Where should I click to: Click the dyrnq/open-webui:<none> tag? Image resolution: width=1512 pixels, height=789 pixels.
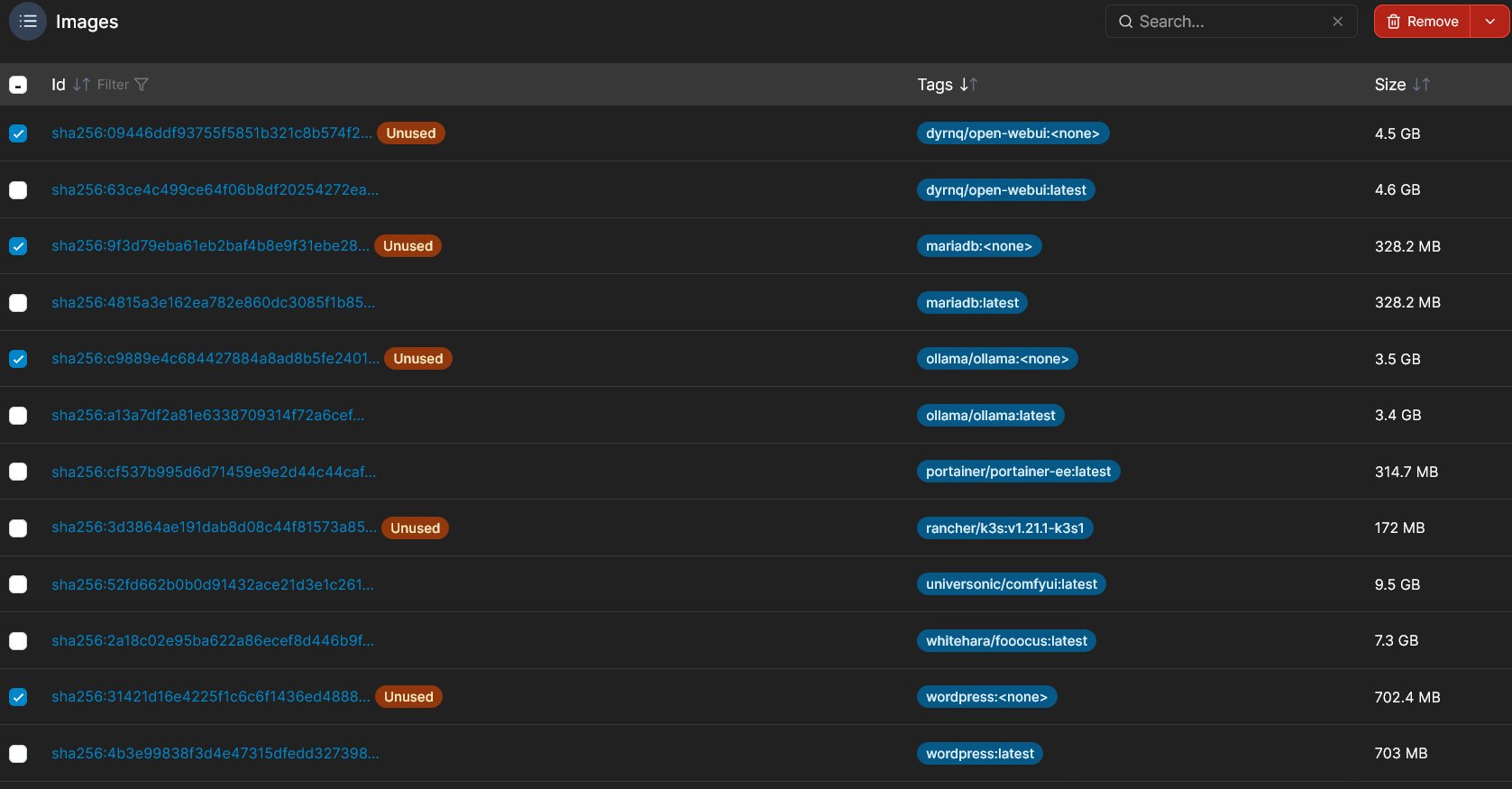(1013, 133)
